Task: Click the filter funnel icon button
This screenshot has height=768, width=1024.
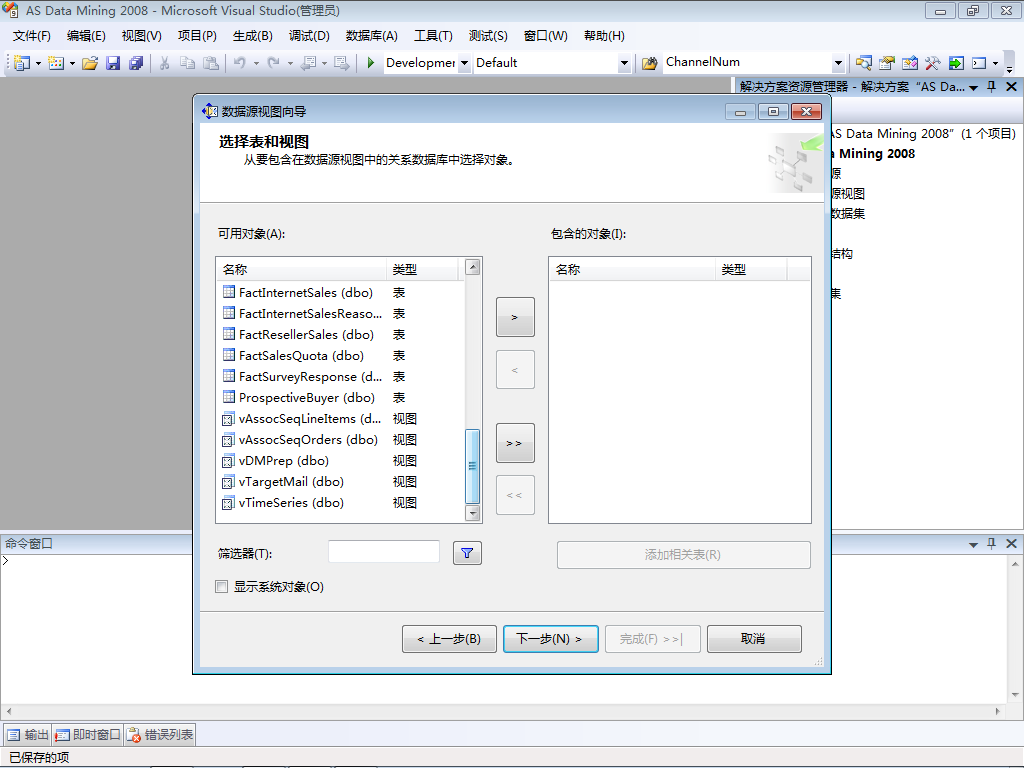Action: (467, 553)
